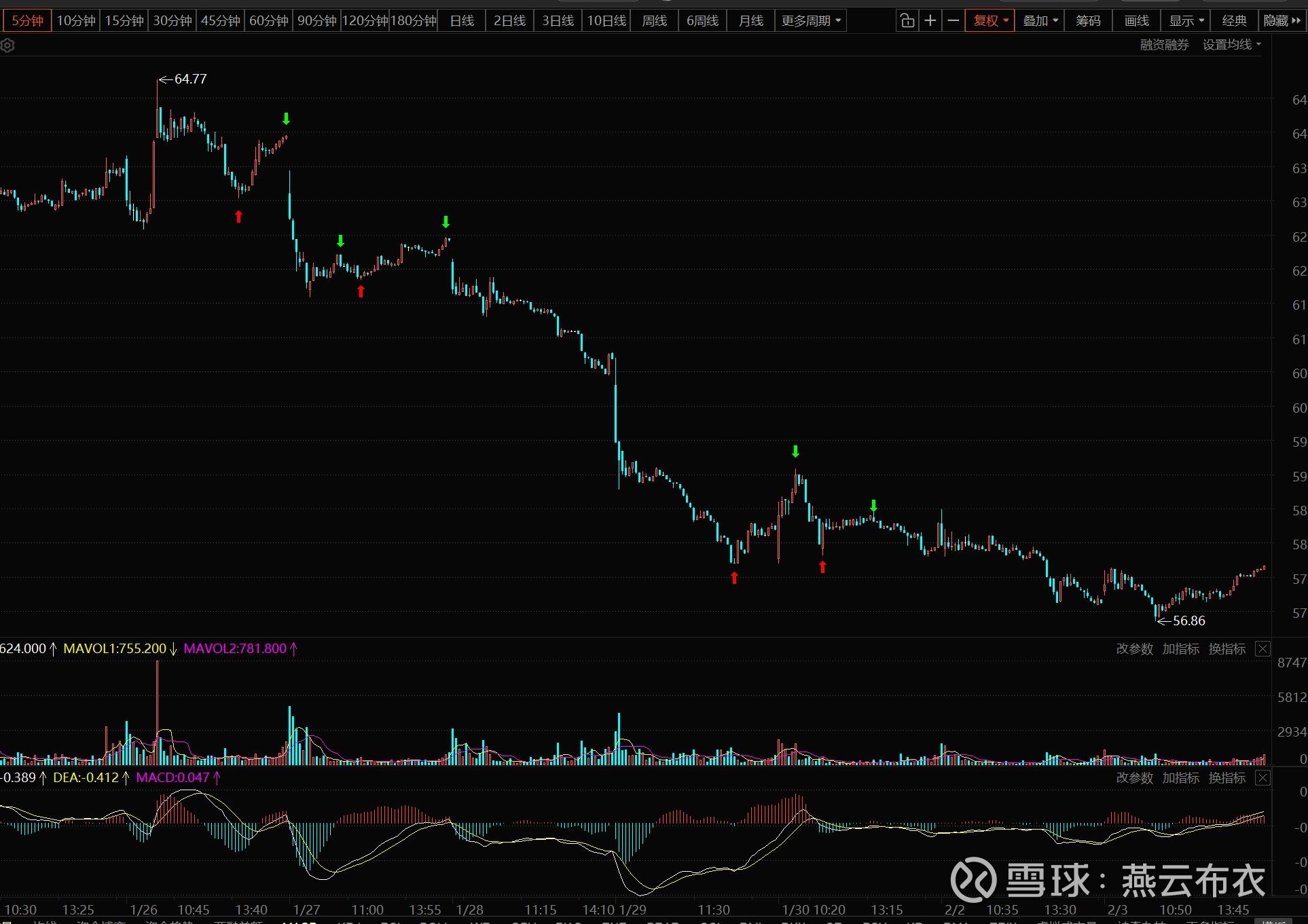Open the 更多周期 period dropdown
This screenshot has height=924, width=1308.
811,21
